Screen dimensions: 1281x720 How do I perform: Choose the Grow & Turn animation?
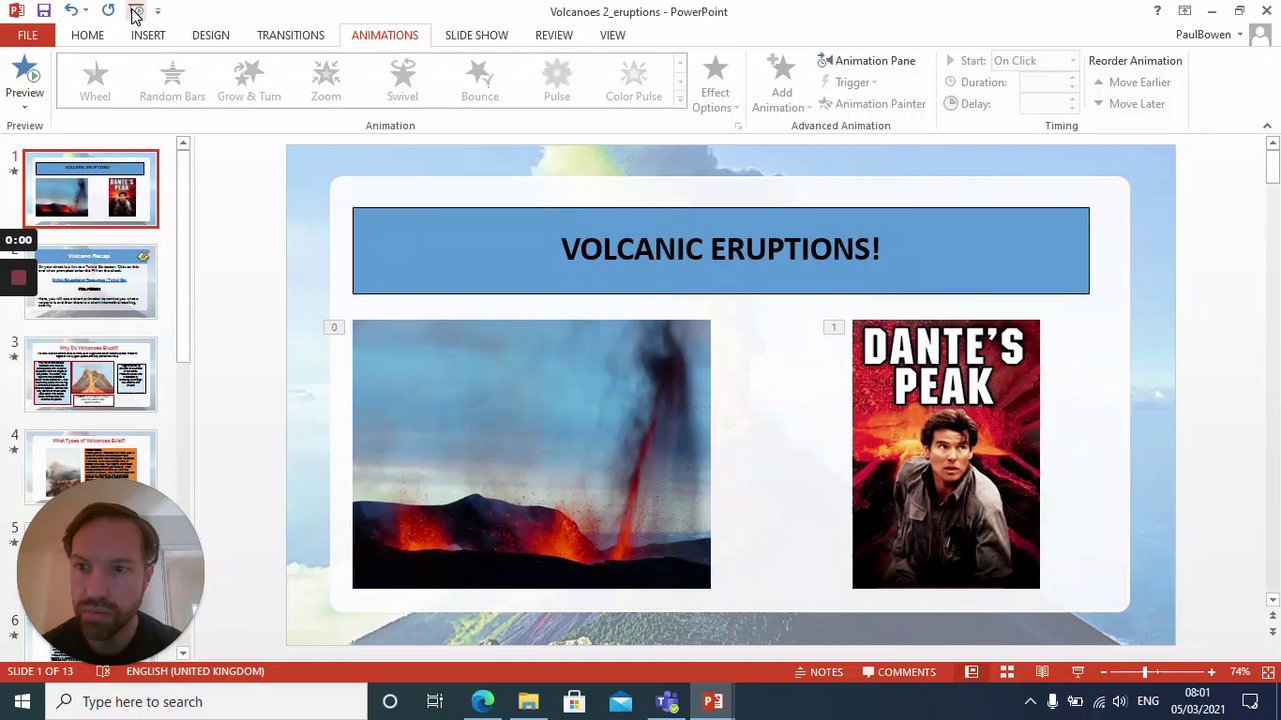(x=249, y=80)
